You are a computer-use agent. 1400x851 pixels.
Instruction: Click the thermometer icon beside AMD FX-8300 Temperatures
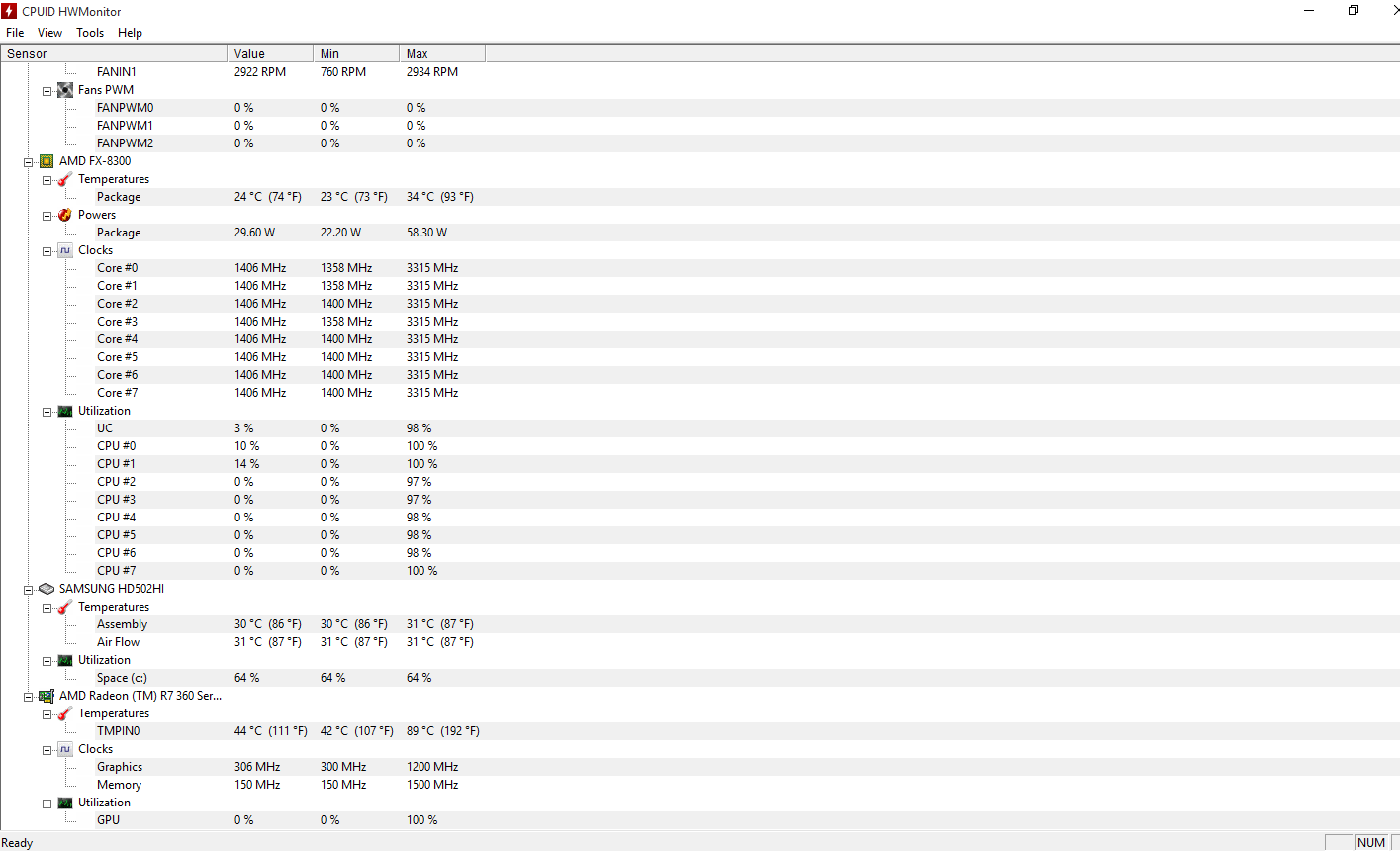coord(65,179)
